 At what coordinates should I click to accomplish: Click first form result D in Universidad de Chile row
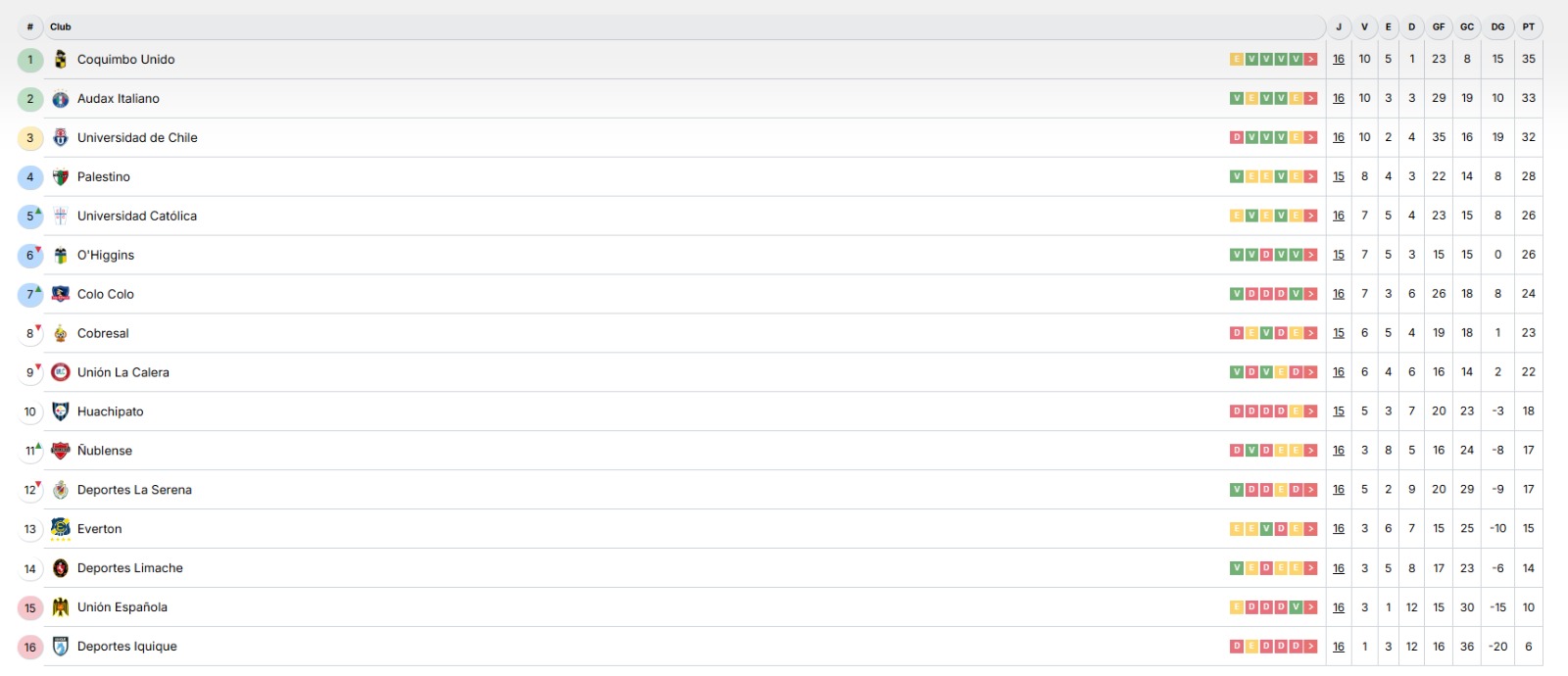tap(1237, 137)
